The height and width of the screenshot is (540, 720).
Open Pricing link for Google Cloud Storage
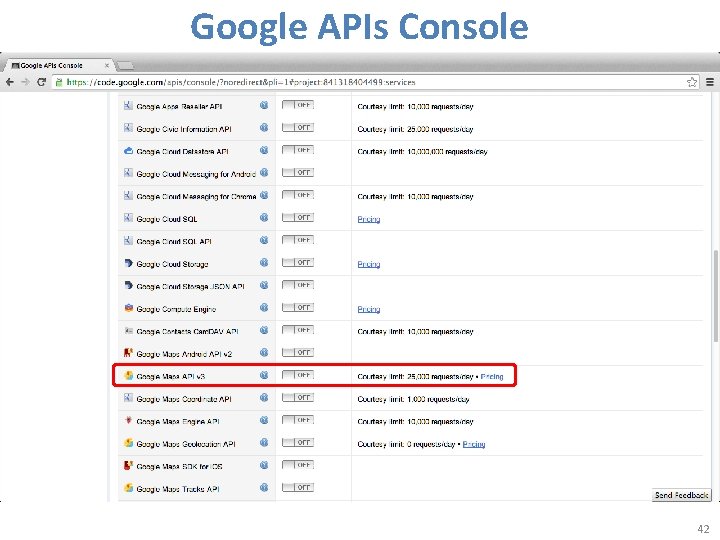click(369, 264)
